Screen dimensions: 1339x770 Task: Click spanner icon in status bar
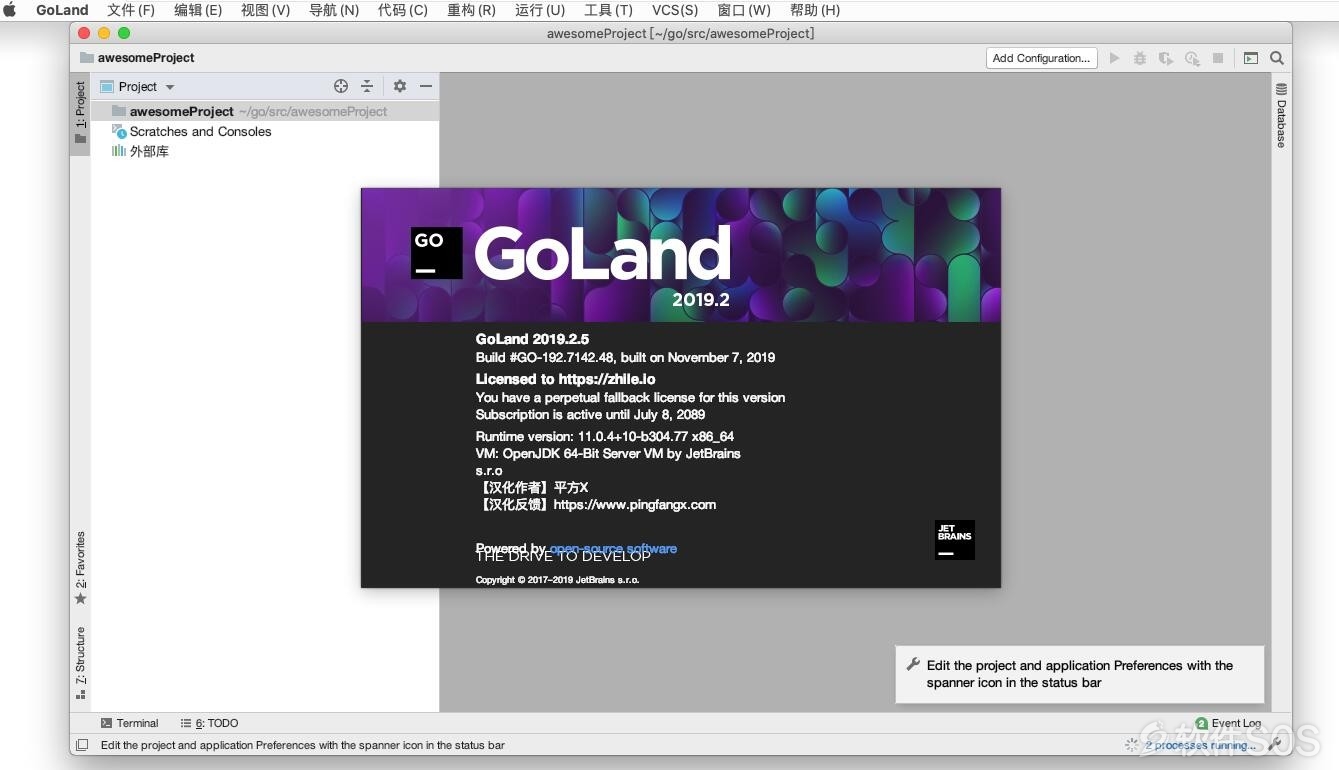(1275, 744)
